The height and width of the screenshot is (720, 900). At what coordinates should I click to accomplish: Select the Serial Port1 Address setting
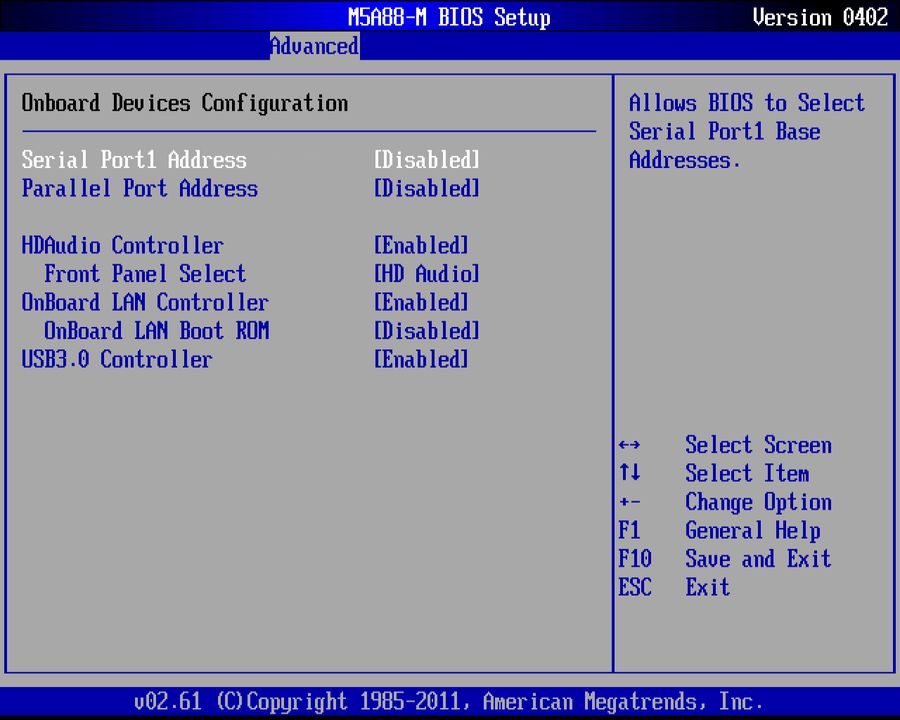point(134,160)
